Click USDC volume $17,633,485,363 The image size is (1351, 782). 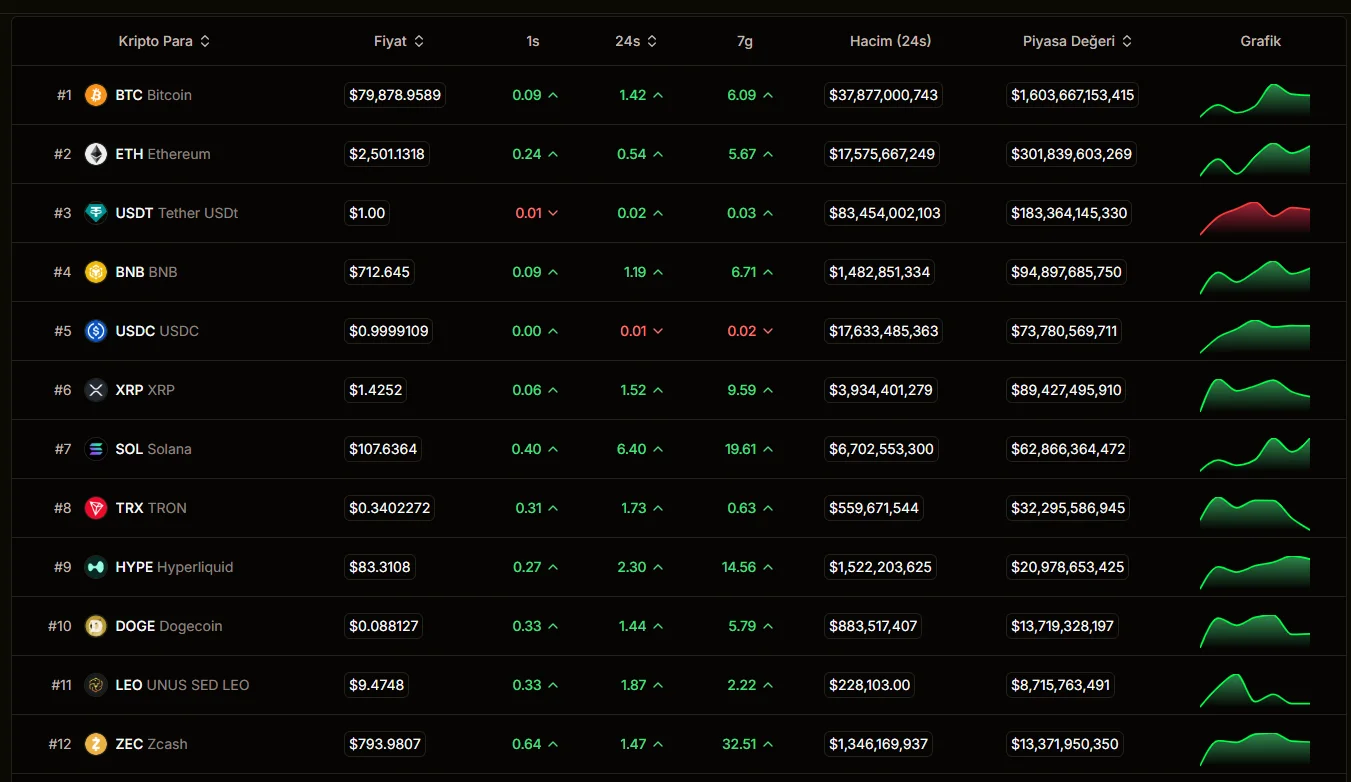tap(884, 331)
